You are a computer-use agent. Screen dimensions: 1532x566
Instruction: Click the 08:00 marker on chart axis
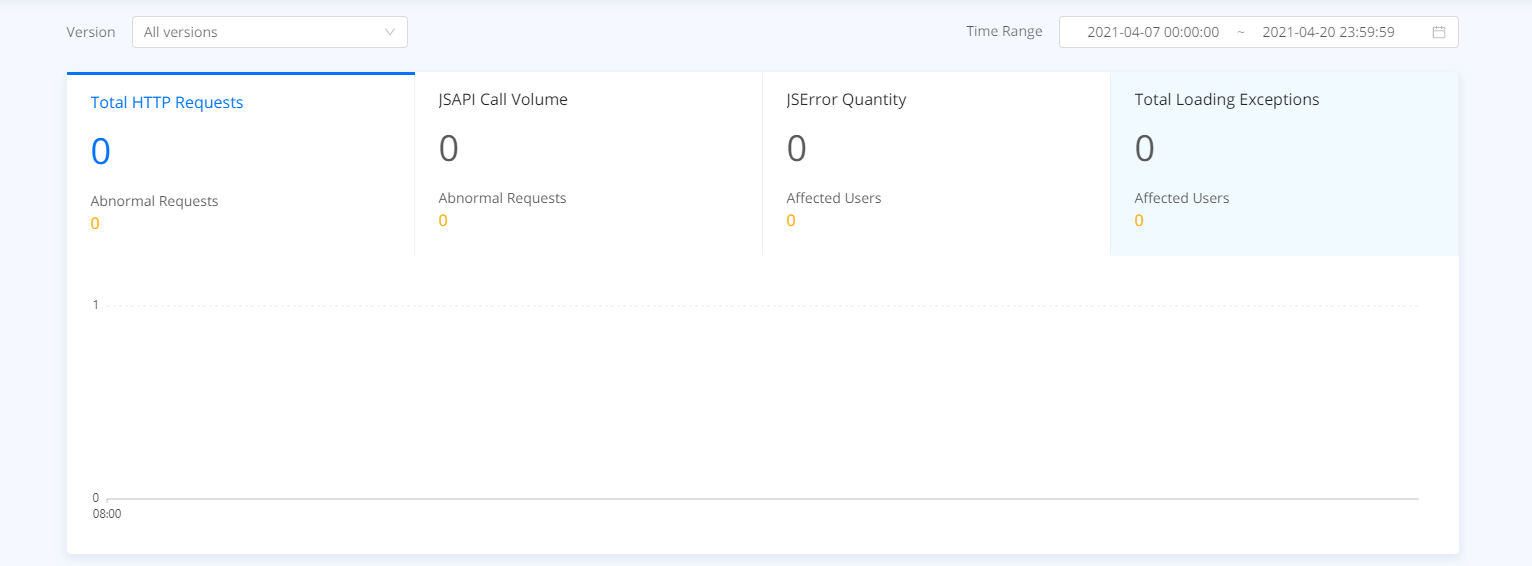click(107, 514)
